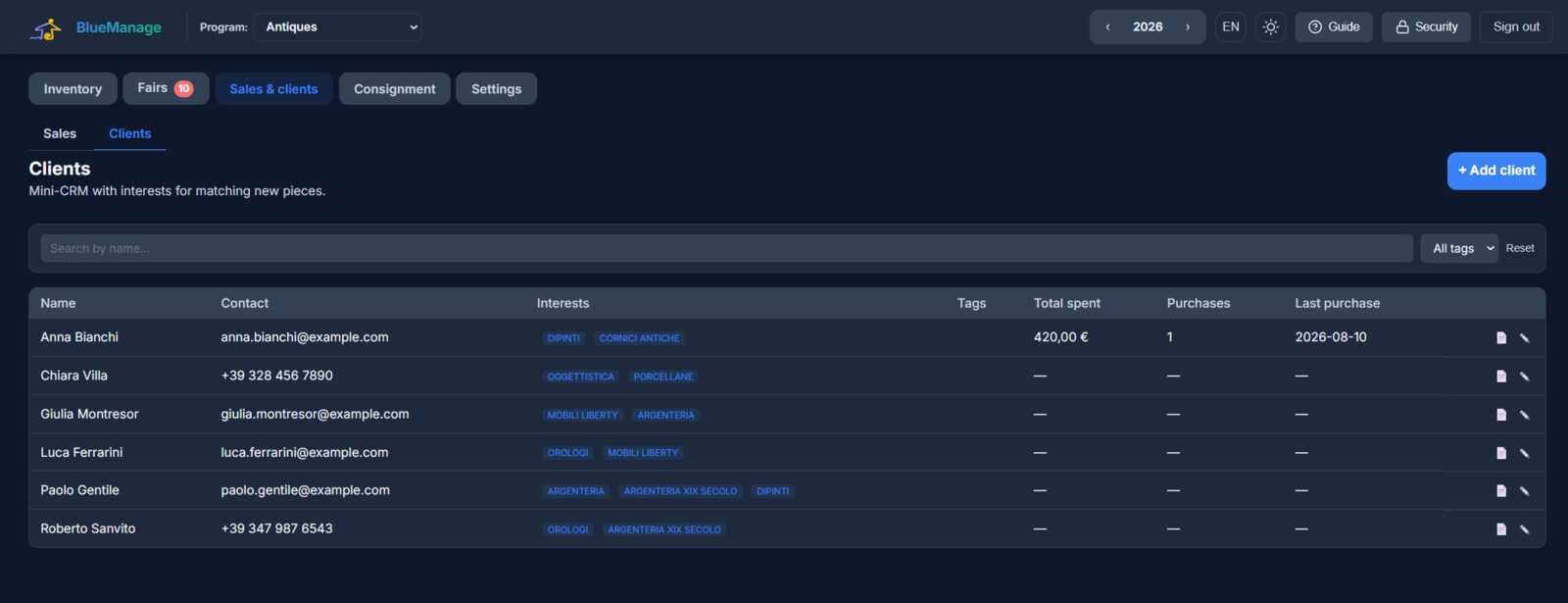
Task: Open the Fairs tab
Action: point(166,88)
